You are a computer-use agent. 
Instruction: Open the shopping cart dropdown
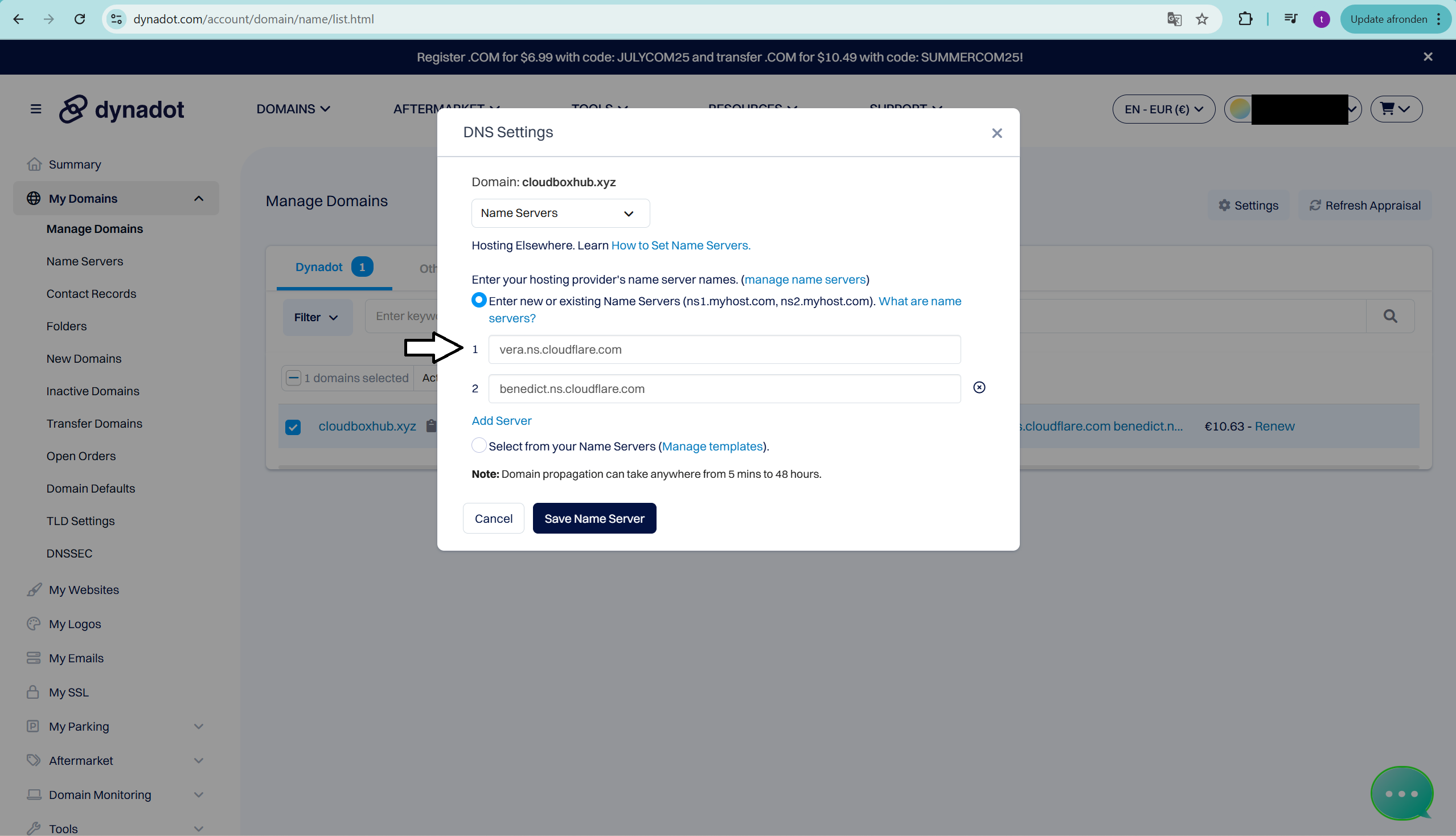tap(1396, 109)
